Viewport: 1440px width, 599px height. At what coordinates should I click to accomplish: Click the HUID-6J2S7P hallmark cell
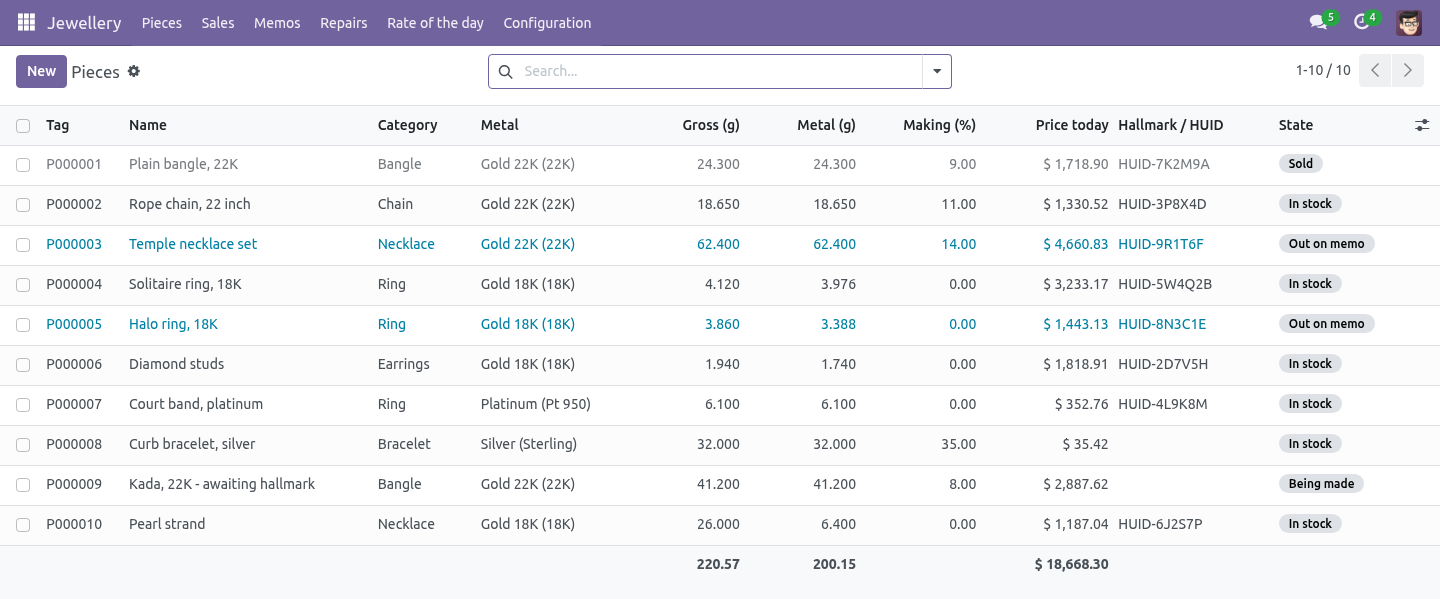coord(1160,524)
